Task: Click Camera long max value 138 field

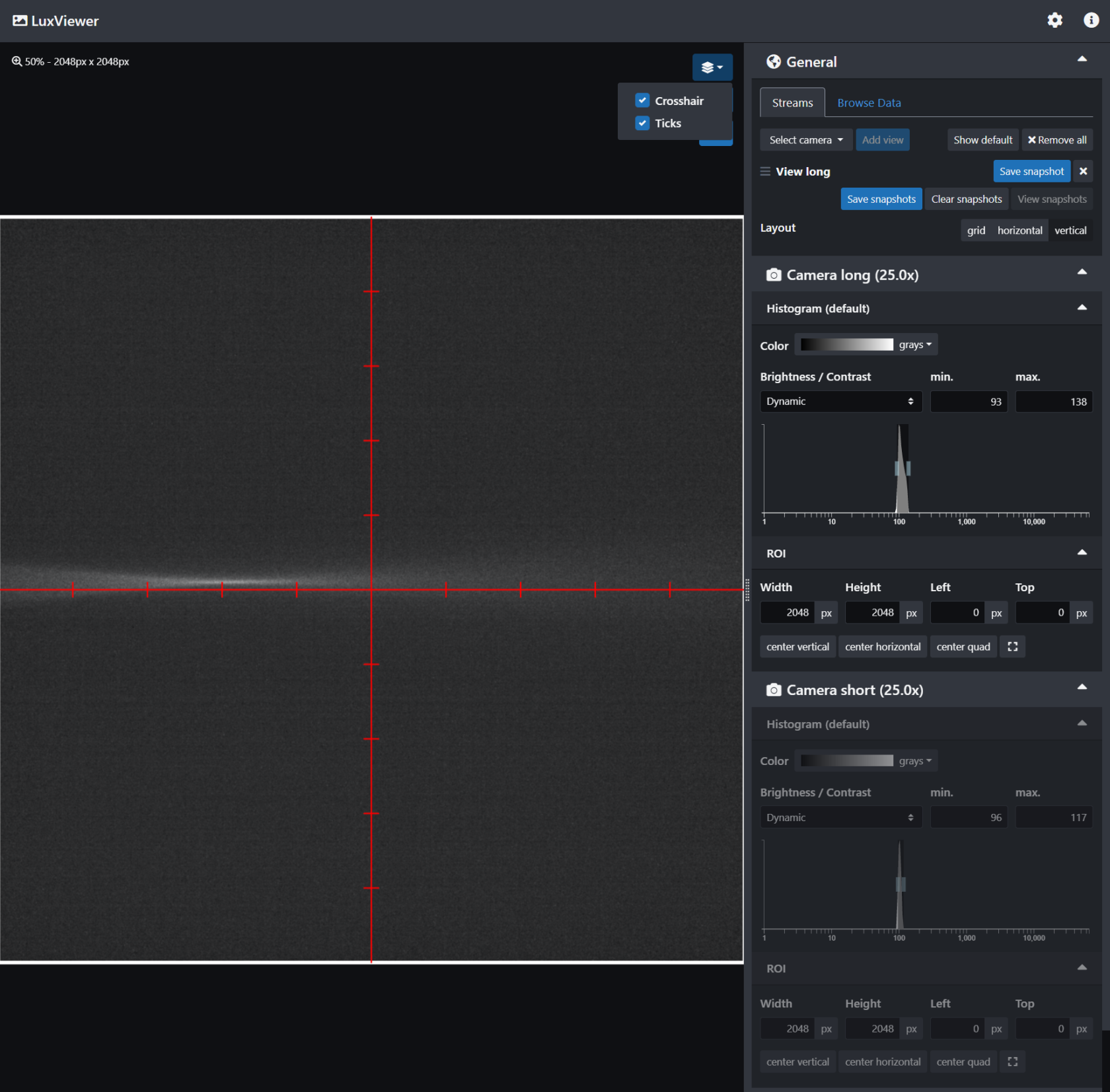Action: tap(1053, 402)
